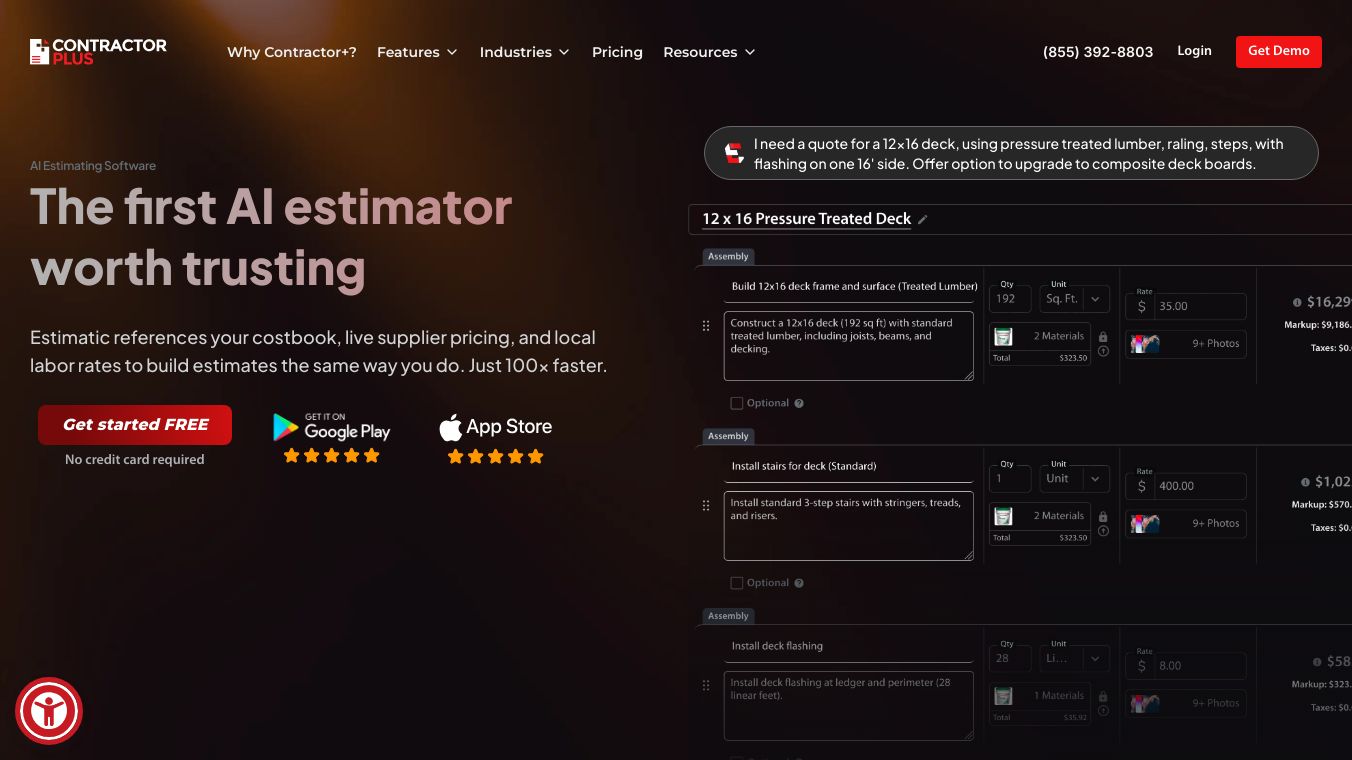Viewport: 1352px width, 760px height.
Task: Click the help icon beside the stairs Optional checkbox
Action: [799, 583]
